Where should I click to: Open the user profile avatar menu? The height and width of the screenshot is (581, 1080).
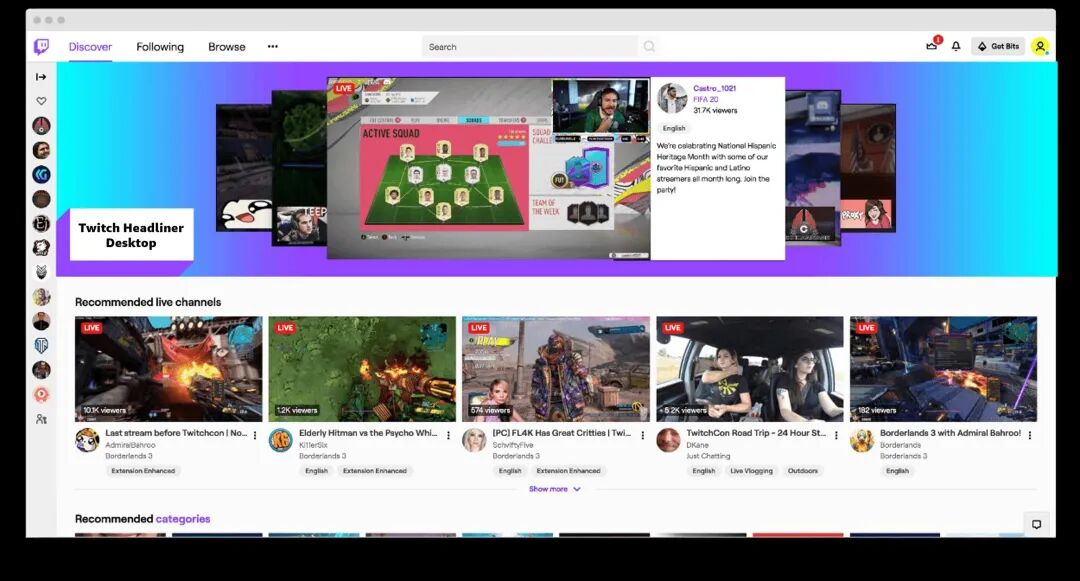[x=1040, y=46]
